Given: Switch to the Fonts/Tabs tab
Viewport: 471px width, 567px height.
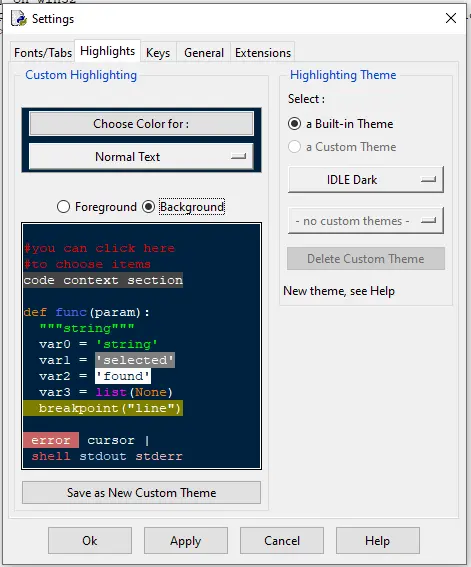Looking at the screenshot, I should click(x=43, y=53).
